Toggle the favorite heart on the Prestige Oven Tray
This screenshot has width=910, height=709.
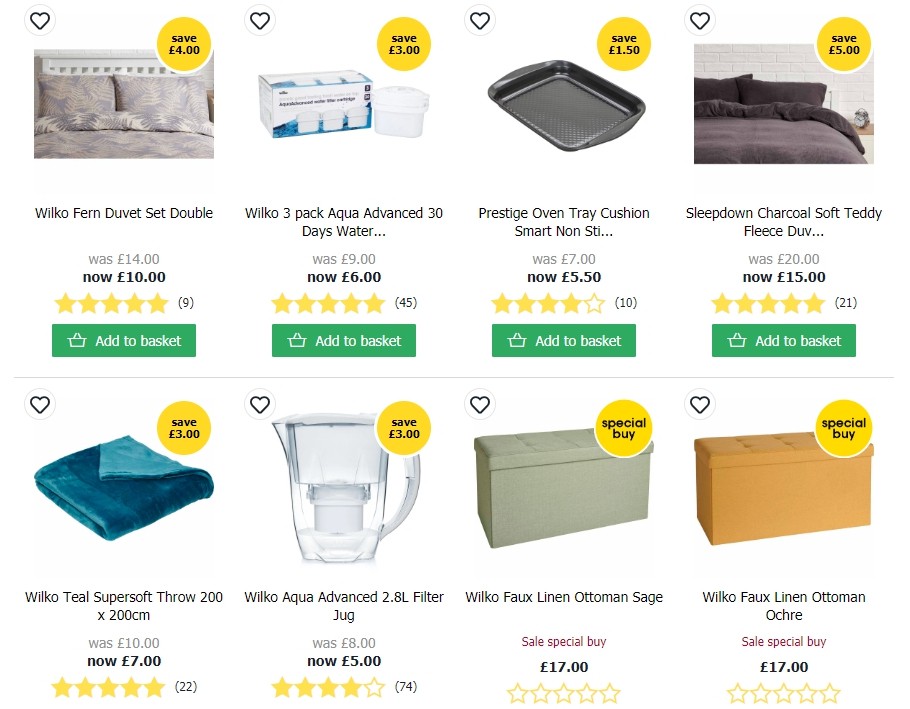[x=480, y=20]
